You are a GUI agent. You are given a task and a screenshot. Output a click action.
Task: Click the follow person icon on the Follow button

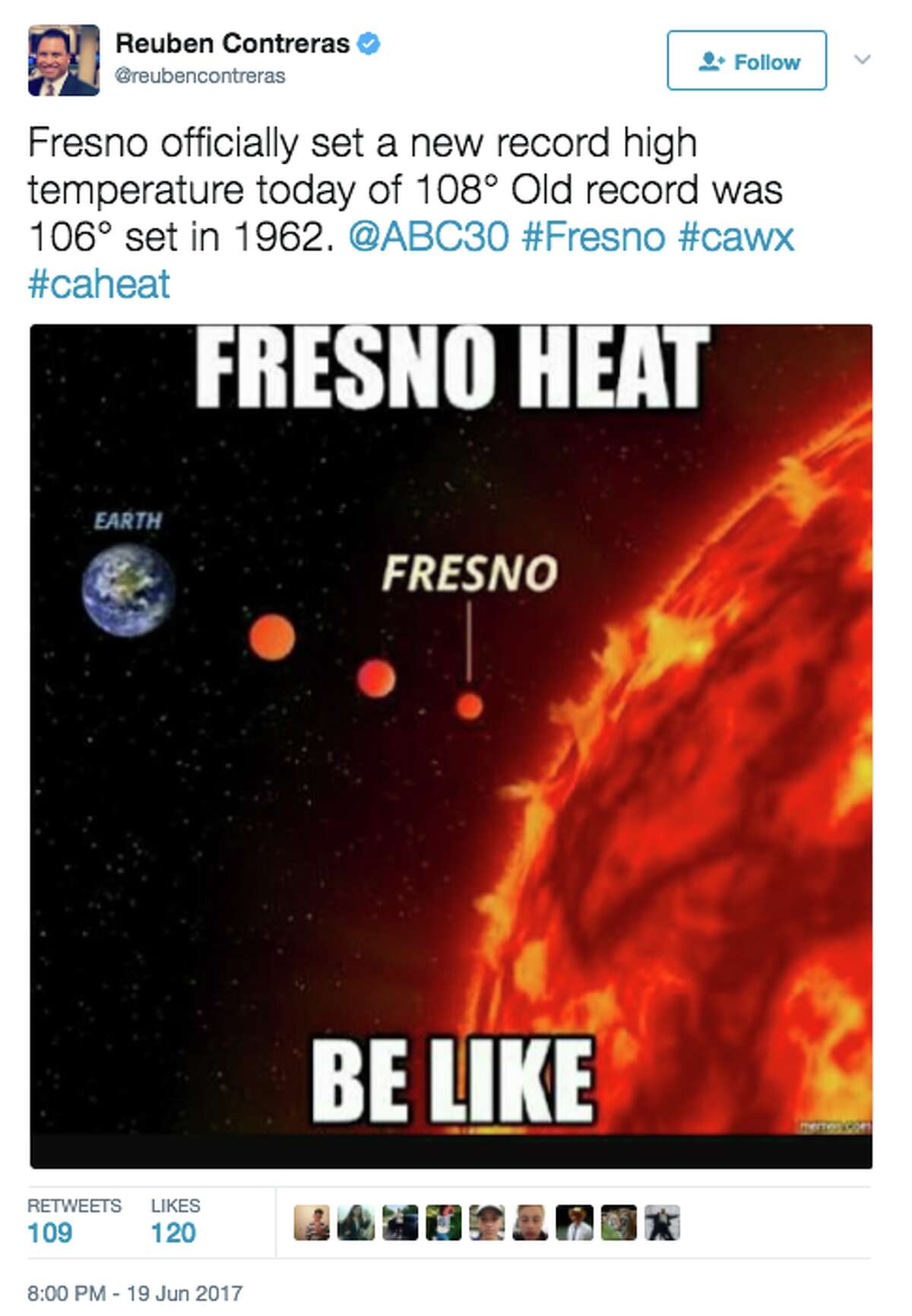[710, 61]
